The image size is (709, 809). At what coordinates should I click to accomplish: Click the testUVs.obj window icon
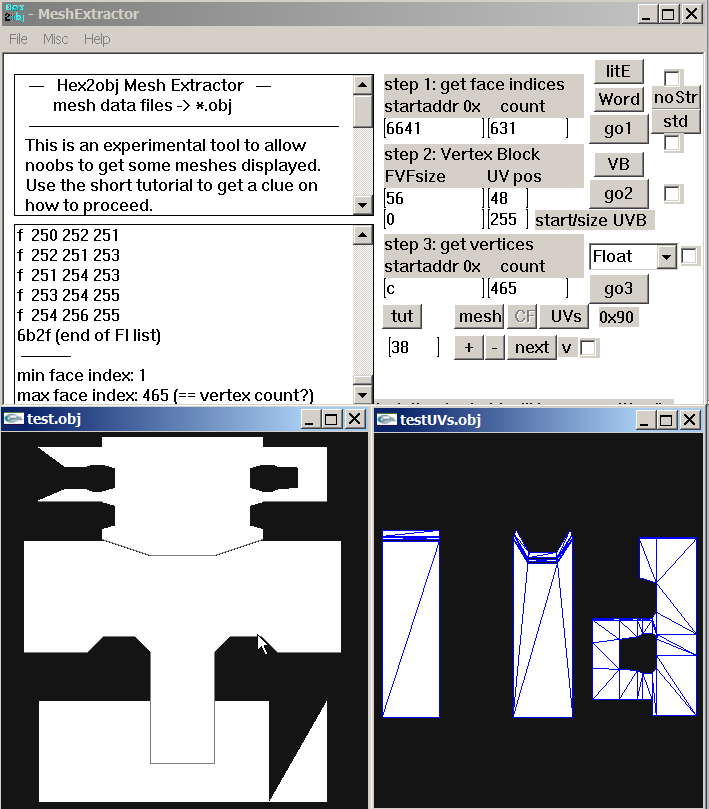tap(386, 419)
